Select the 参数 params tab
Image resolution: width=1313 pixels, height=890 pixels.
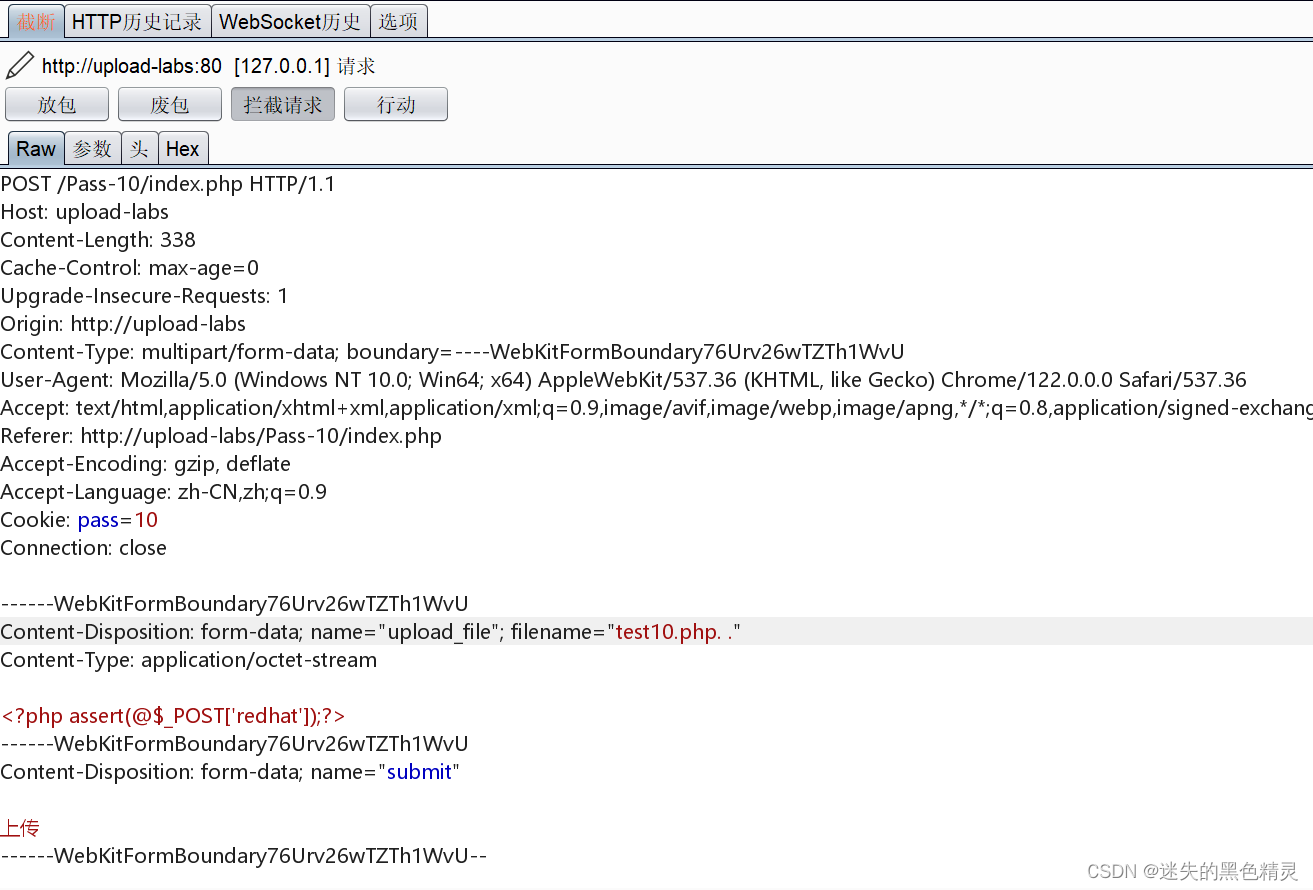[93, 149]
